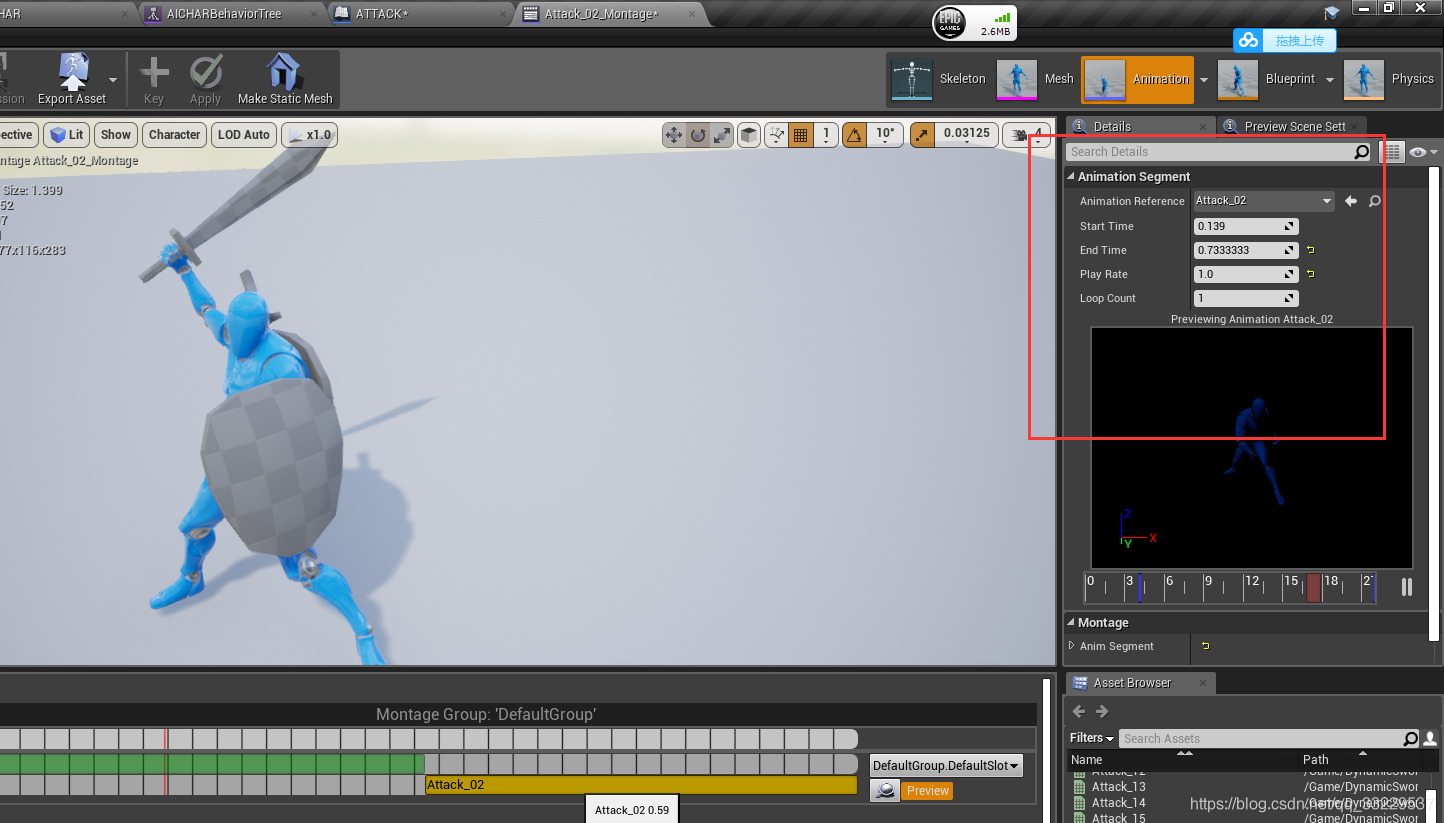
Task: Click the preview timeline scrub bar
Action: (1230, 588)
